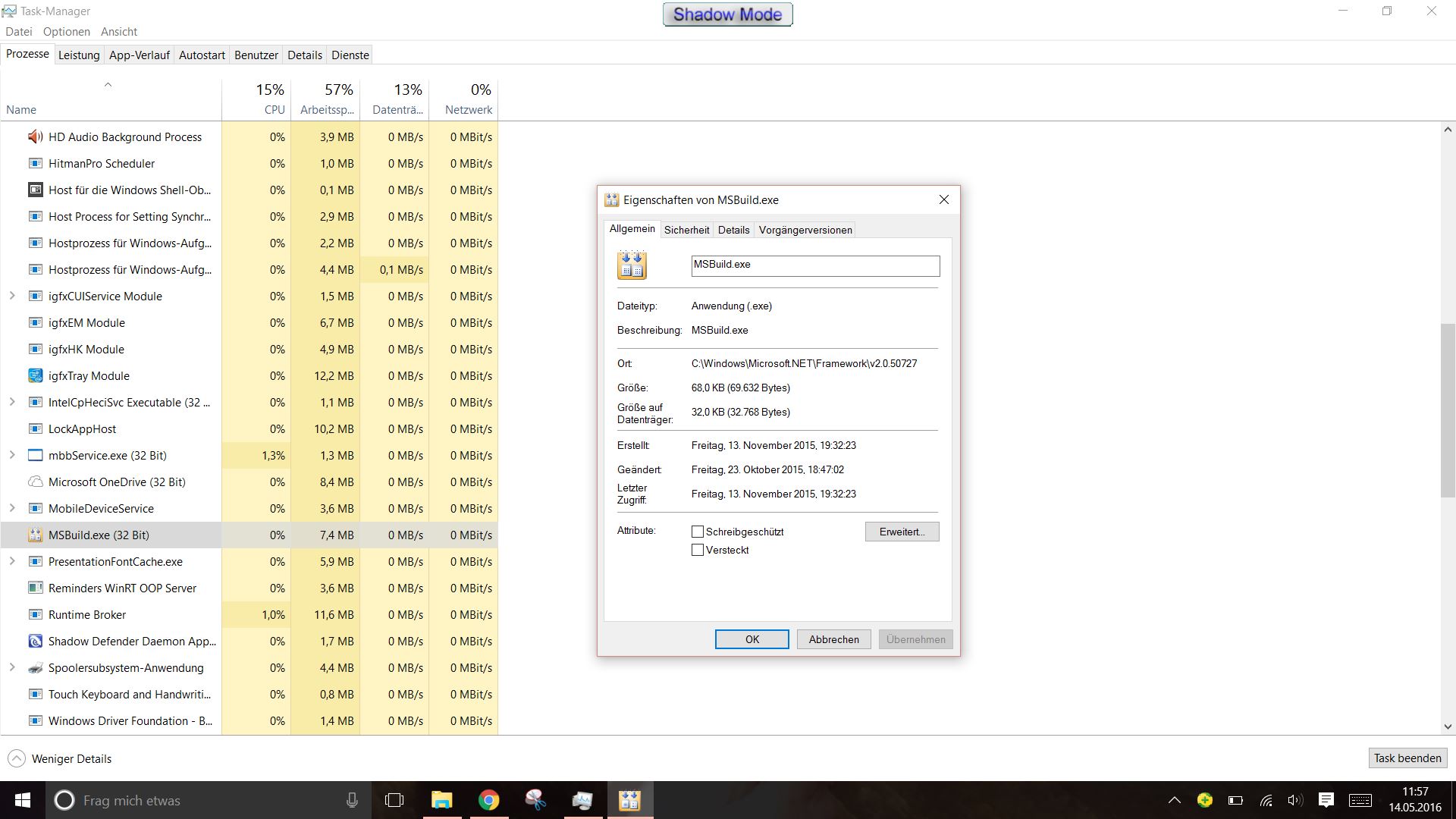Click the Microsoft OneDrive cloud icon

point(35,482)
